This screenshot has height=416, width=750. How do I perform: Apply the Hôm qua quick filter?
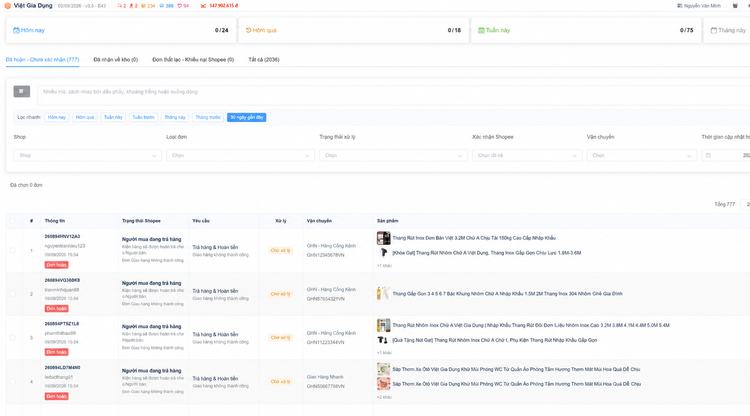point(85,117)
